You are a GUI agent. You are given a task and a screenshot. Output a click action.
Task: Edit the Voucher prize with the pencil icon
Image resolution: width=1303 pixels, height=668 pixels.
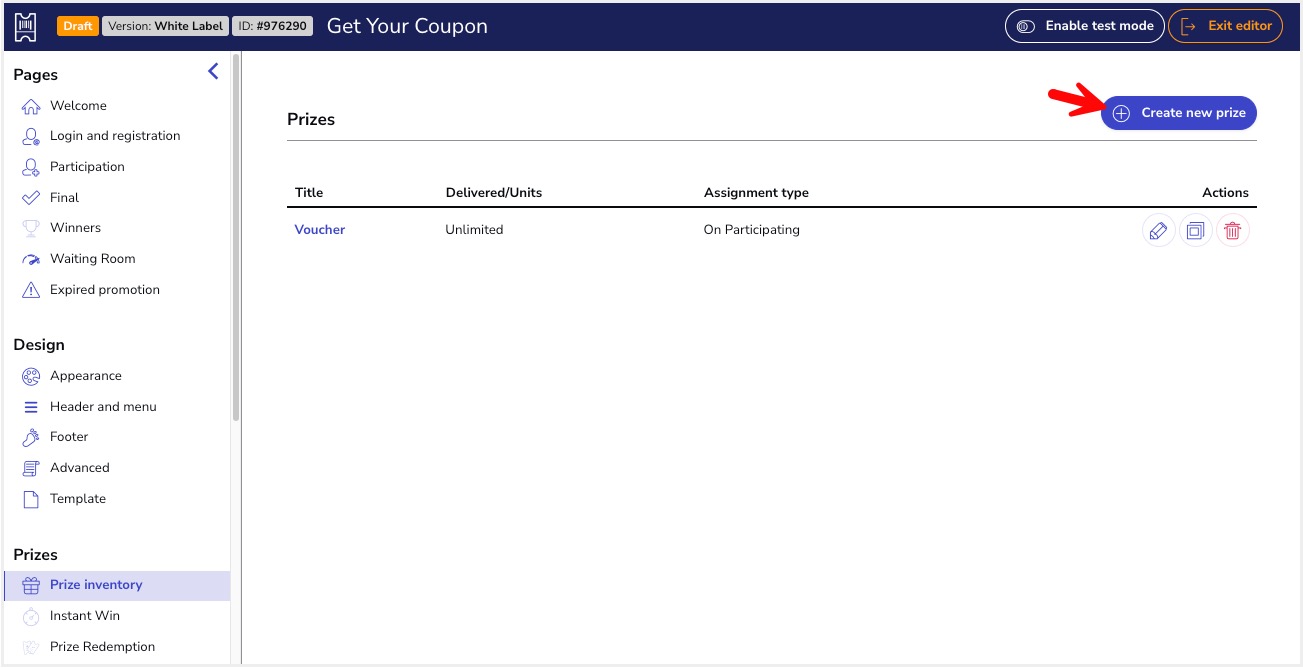(x=1158, y=230)
